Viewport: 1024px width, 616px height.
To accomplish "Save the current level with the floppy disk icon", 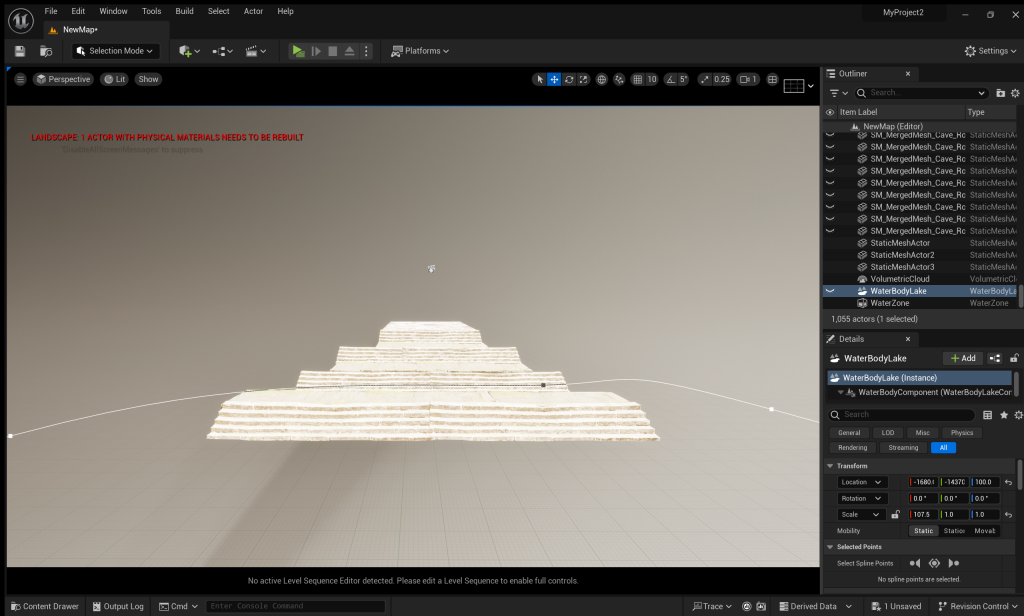I will (x=20, y=51).
